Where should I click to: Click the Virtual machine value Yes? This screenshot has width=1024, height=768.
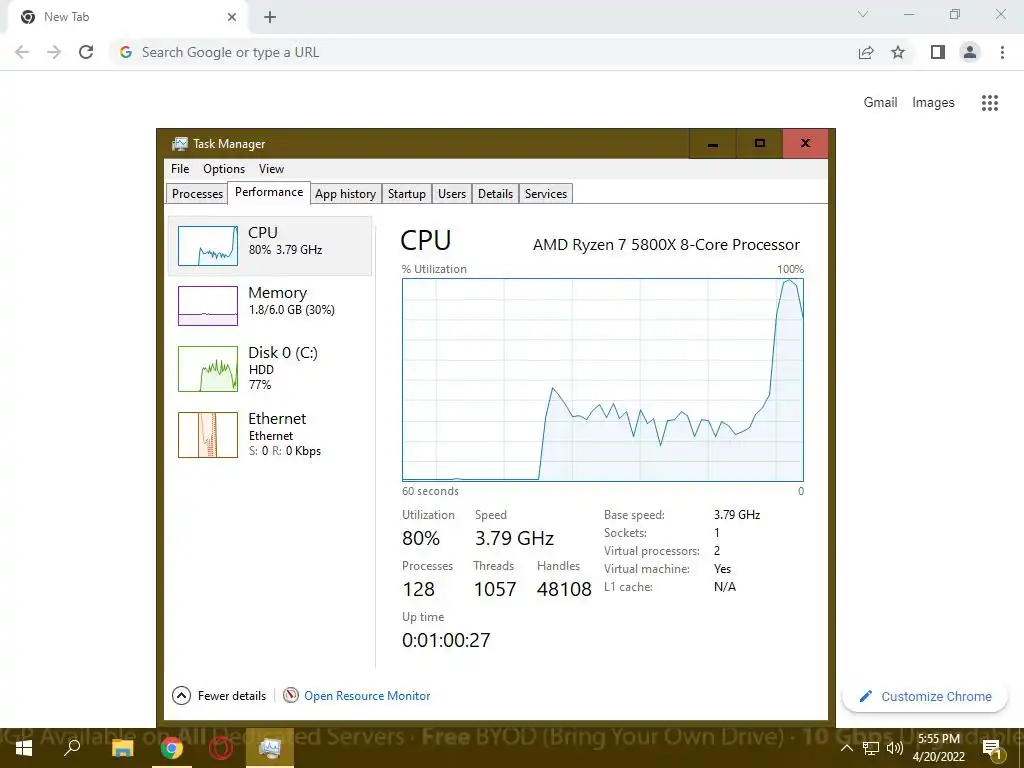pyautogui.click(x=722, y=569)
